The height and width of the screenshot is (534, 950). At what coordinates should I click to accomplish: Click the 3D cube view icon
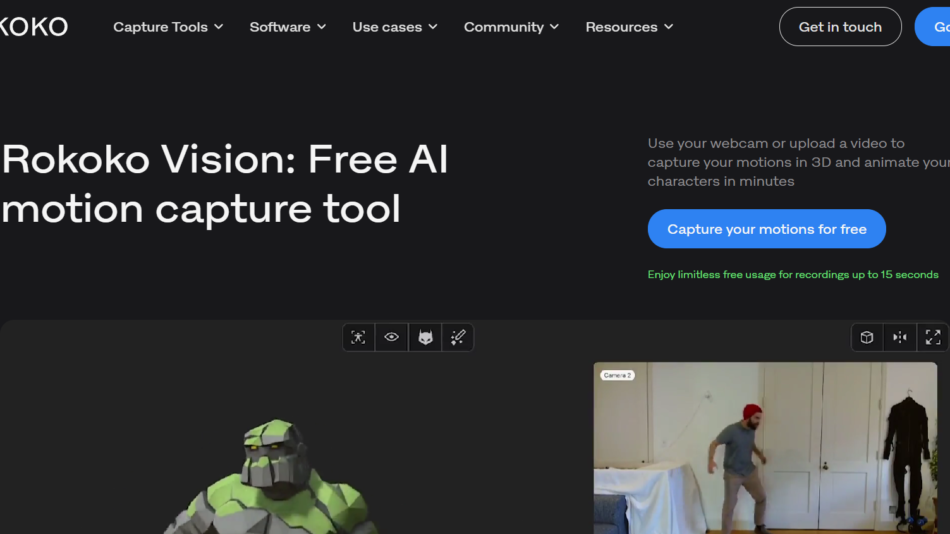867,338
